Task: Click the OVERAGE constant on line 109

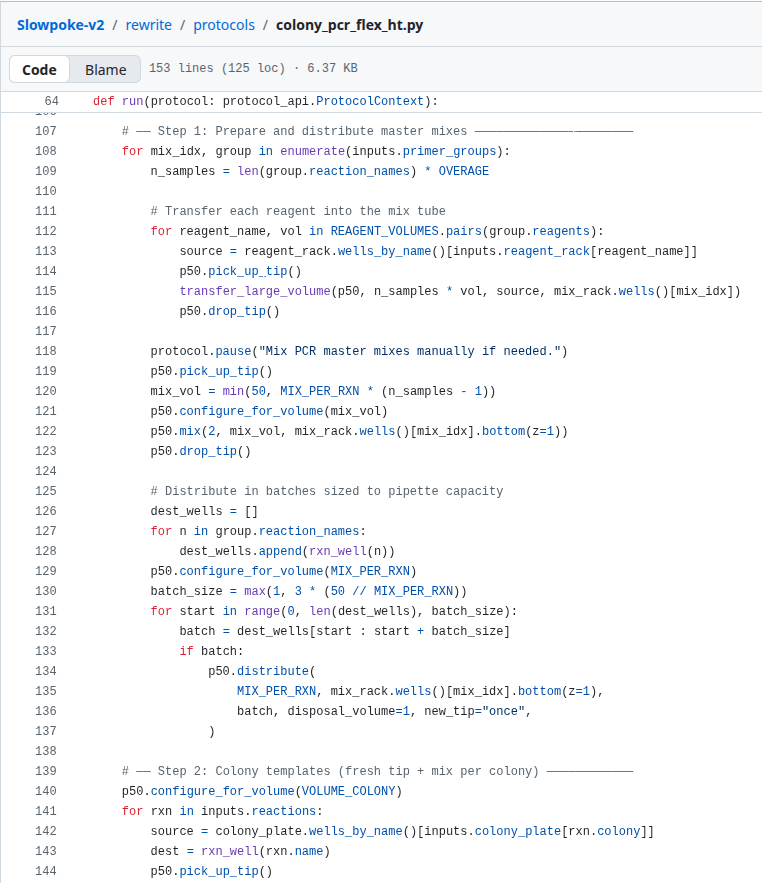Action: tap(463, 171)
